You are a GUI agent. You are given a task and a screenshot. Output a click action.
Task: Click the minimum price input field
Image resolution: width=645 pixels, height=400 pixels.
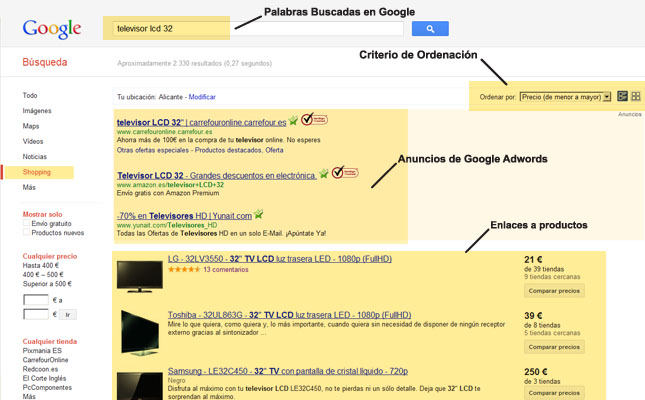36,300
